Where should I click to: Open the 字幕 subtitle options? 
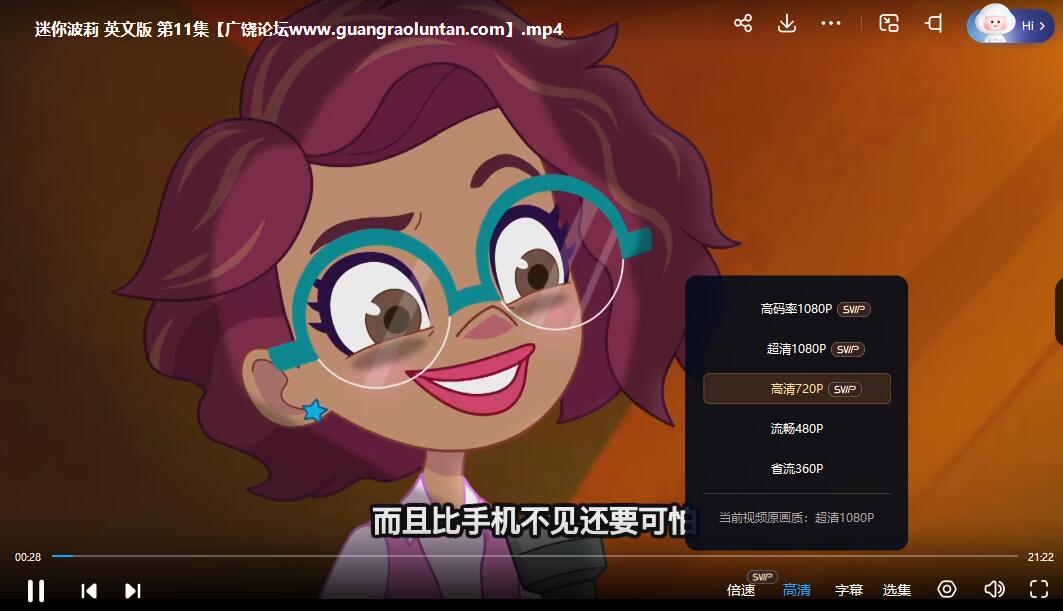[849, 590]
